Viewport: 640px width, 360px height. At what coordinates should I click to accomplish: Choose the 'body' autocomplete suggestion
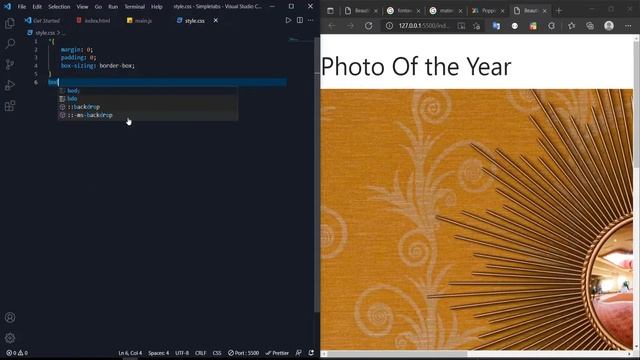point(148,91)
